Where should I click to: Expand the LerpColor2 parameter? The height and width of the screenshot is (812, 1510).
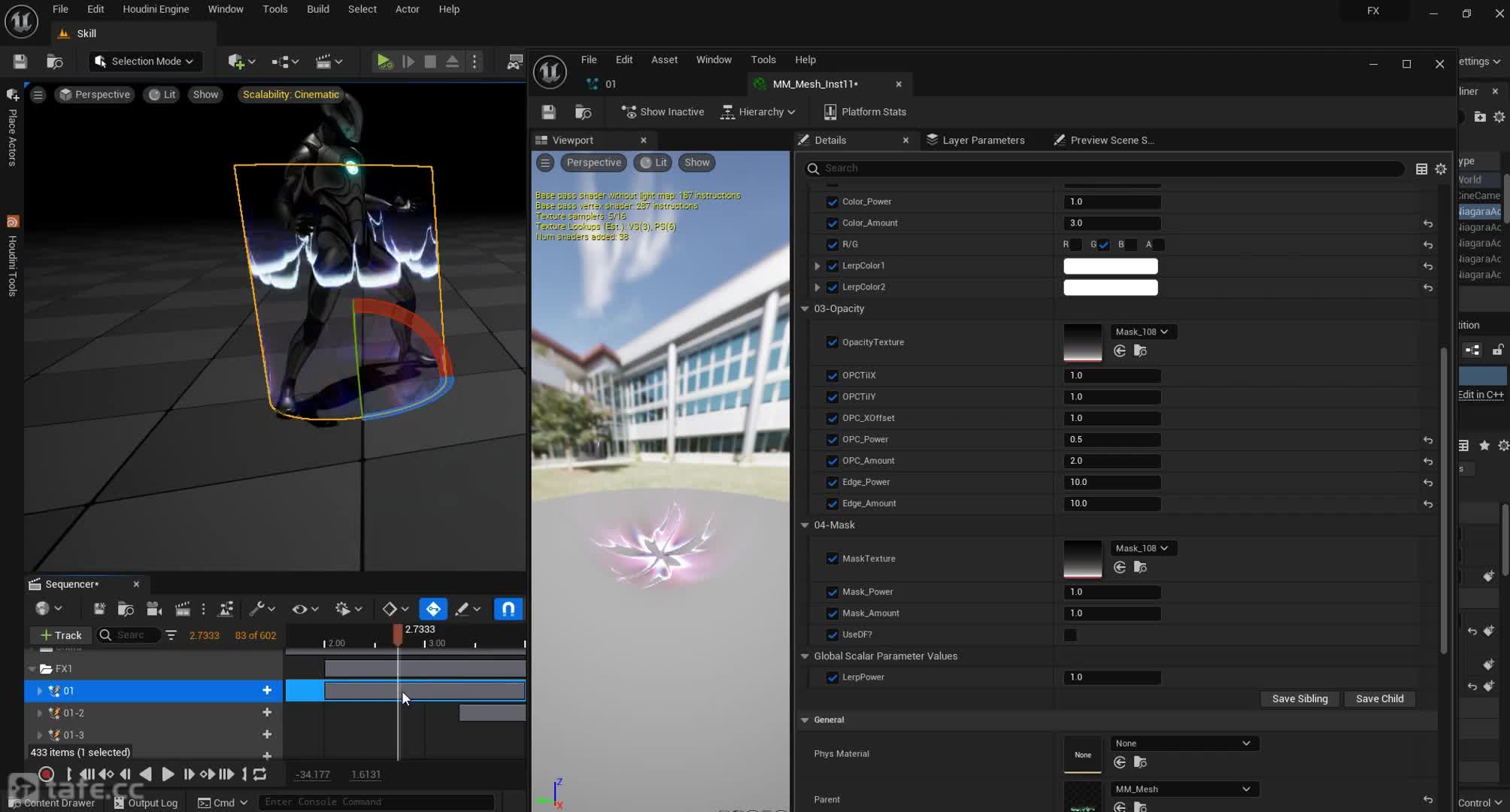click(x=817, y=287)
